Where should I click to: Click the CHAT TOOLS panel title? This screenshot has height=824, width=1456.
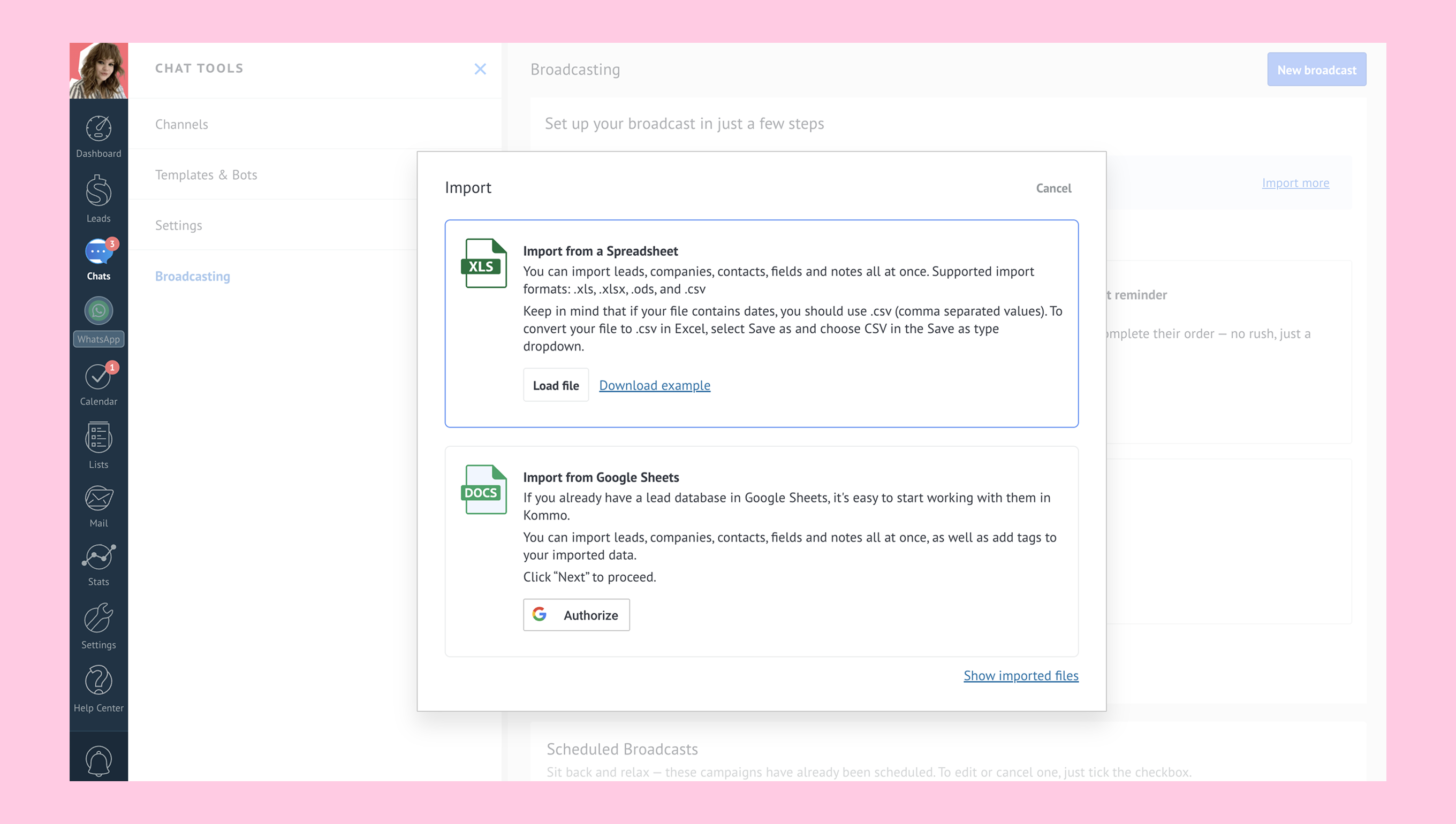[x=199, y=68]
